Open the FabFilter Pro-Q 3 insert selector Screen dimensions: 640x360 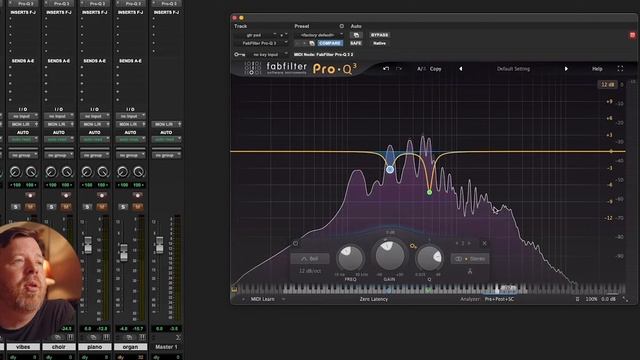point(261,43)
